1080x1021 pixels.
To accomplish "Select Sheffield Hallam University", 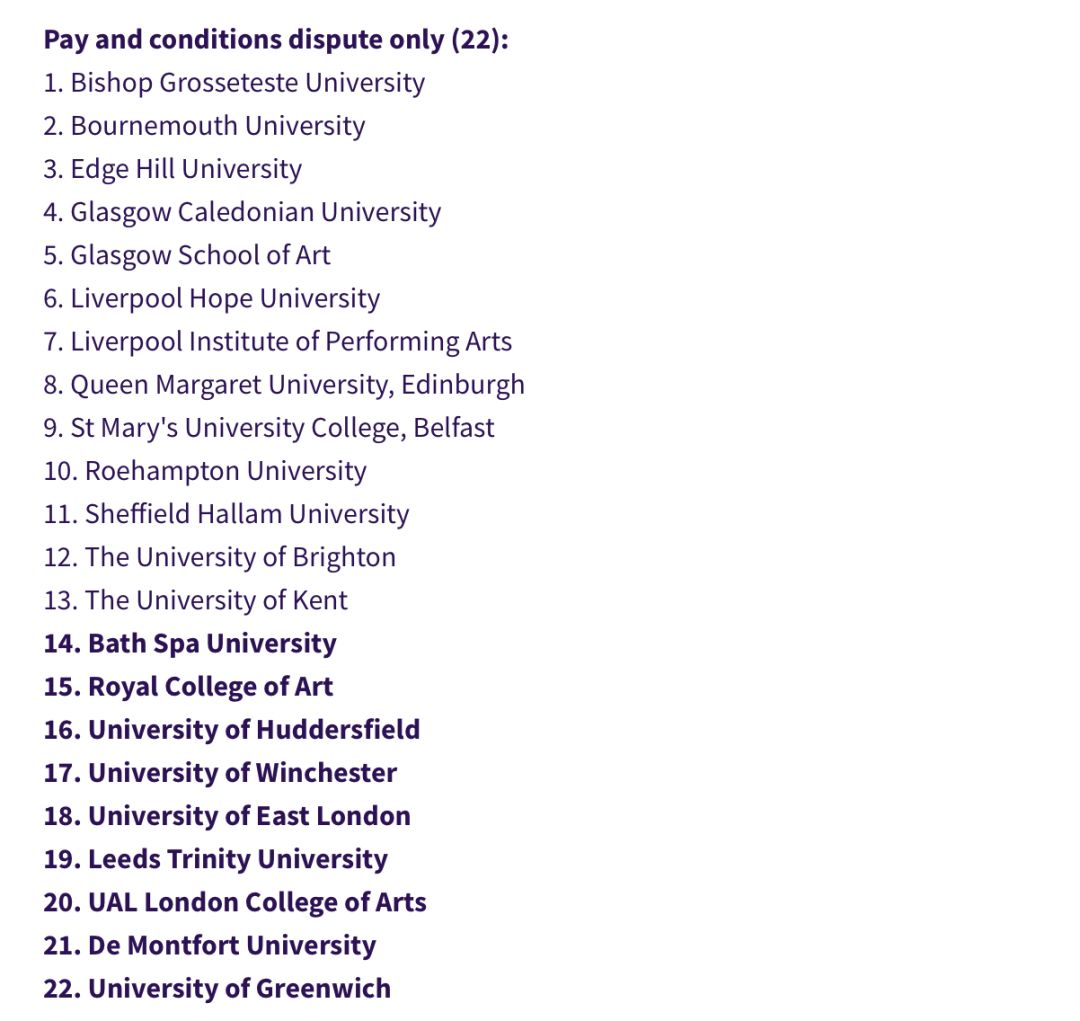I will point(247,513).
